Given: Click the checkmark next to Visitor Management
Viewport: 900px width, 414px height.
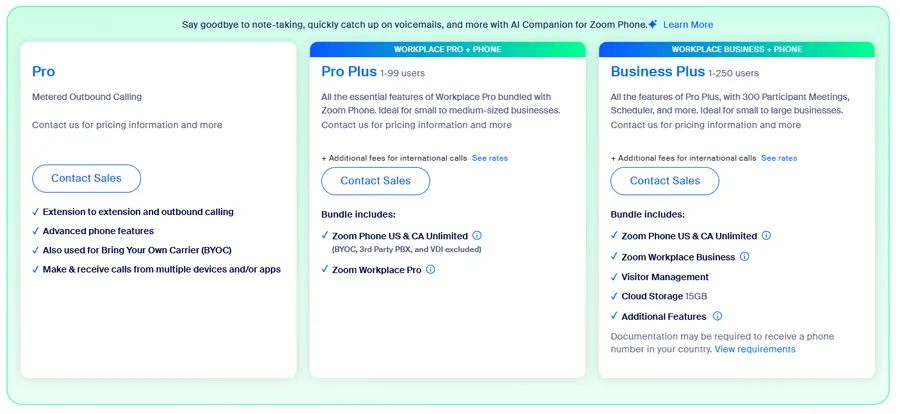Looking at the screenshot, I should [x=615, y=277].
